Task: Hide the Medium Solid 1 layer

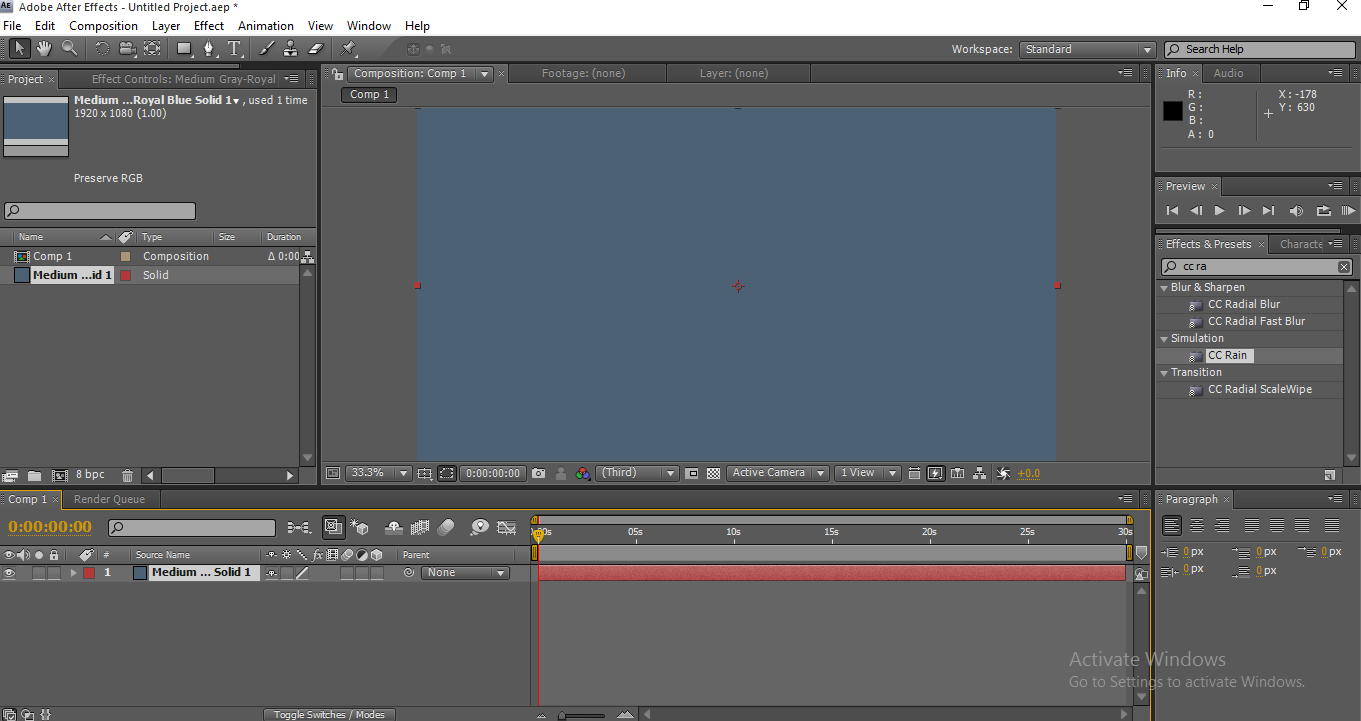Action: tap(10, 573)
